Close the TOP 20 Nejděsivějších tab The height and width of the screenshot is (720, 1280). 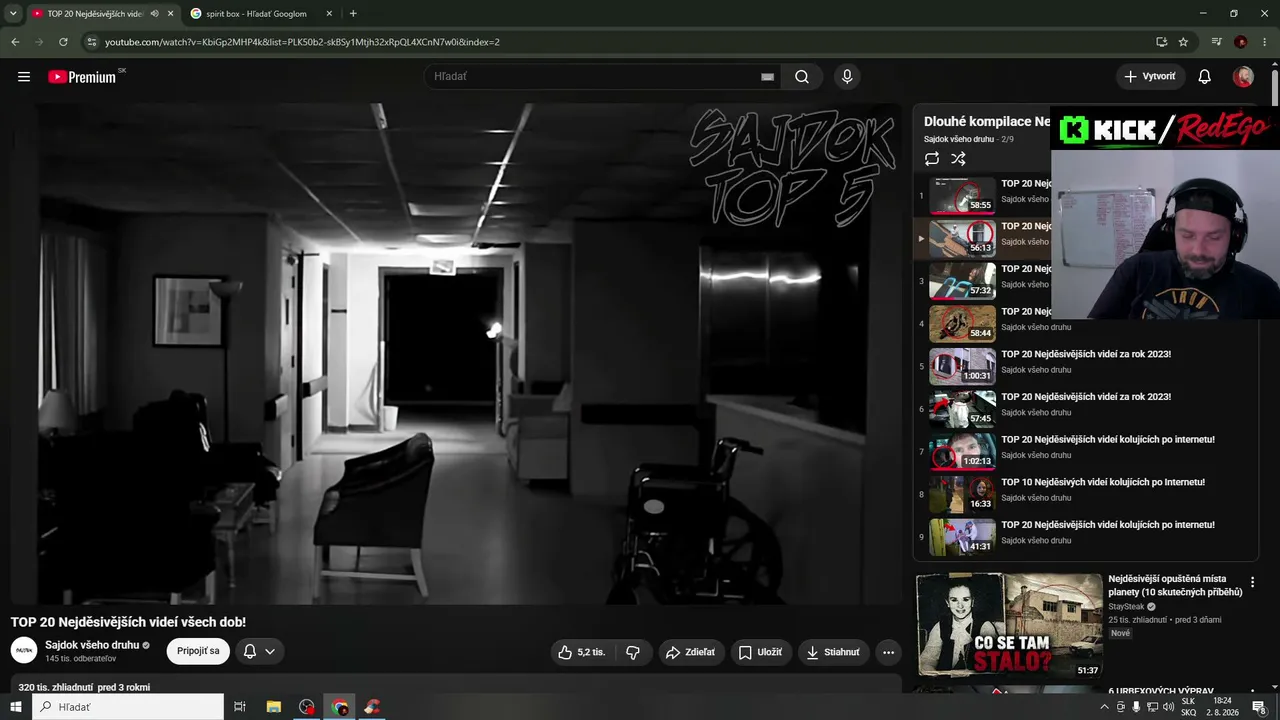(170, 14)
